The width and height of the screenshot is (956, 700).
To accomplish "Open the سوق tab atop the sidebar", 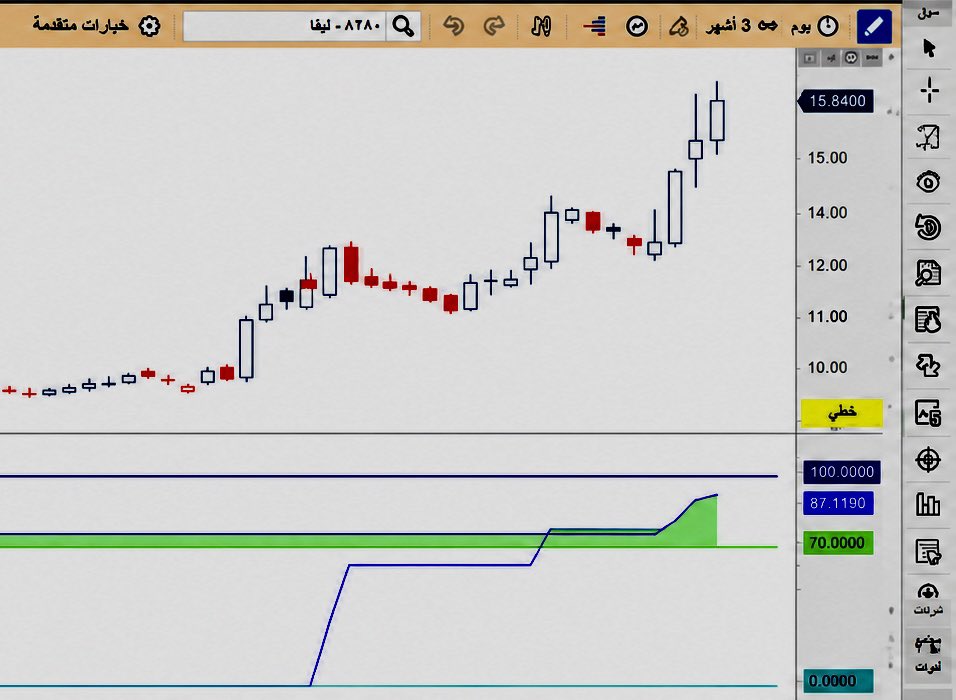I will 929,12.
